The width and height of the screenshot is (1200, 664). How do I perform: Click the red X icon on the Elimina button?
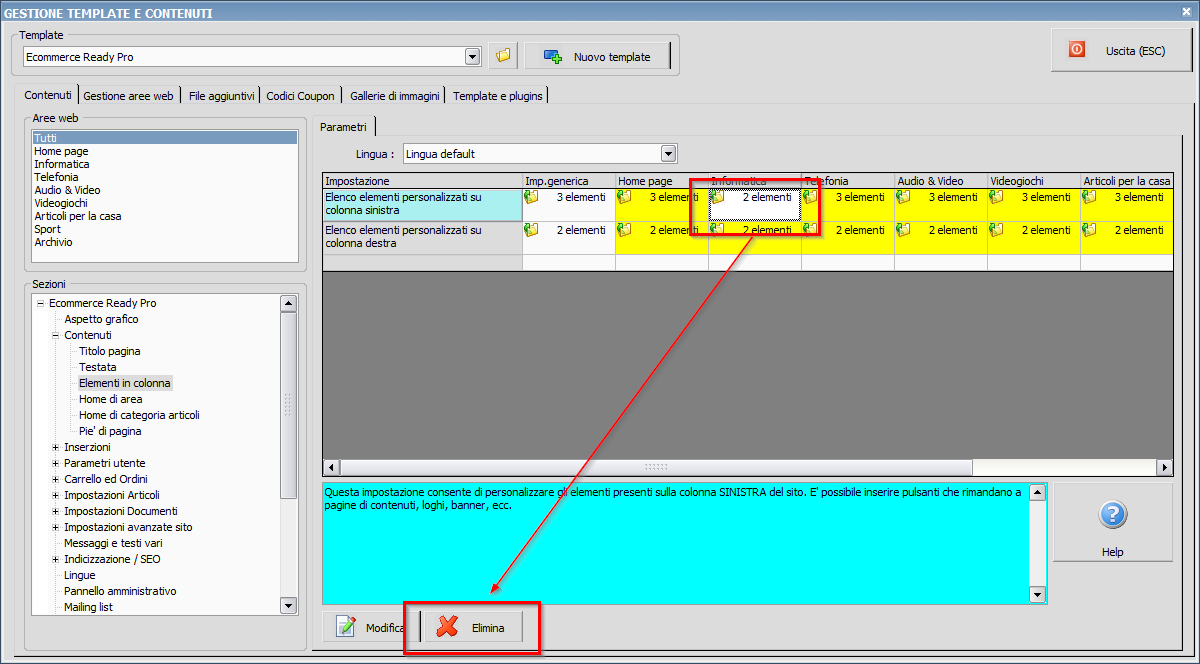click(447, 627)
